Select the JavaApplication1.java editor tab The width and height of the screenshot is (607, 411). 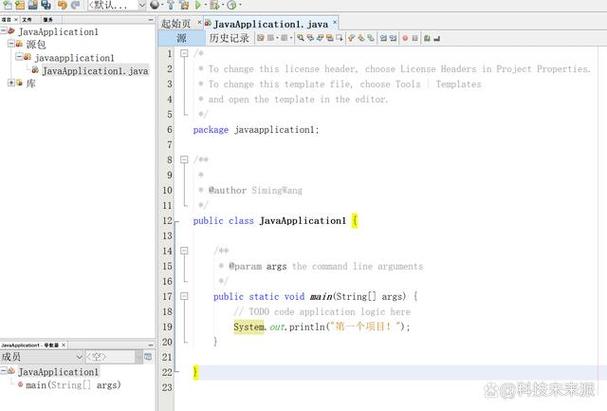point(271,24)
